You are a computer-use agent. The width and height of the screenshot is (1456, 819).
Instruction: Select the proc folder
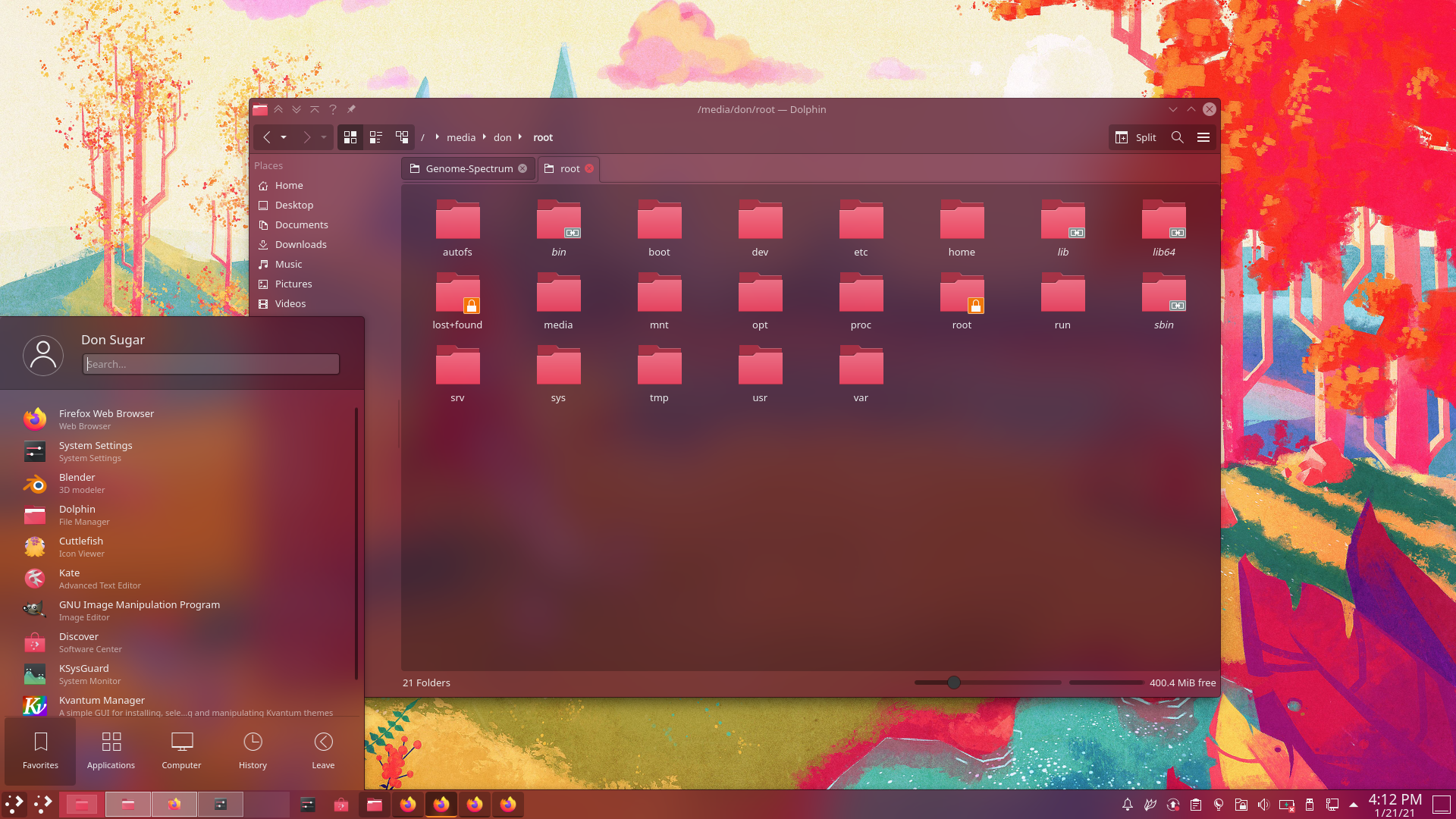(x=861, y=300)
